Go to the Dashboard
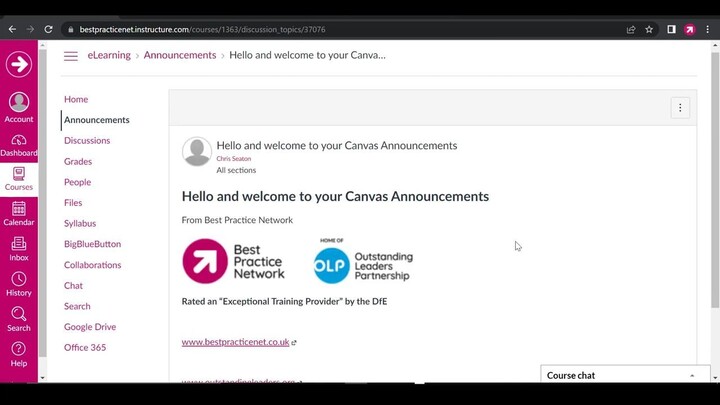720x405 pixels. [x=19, y=146]
